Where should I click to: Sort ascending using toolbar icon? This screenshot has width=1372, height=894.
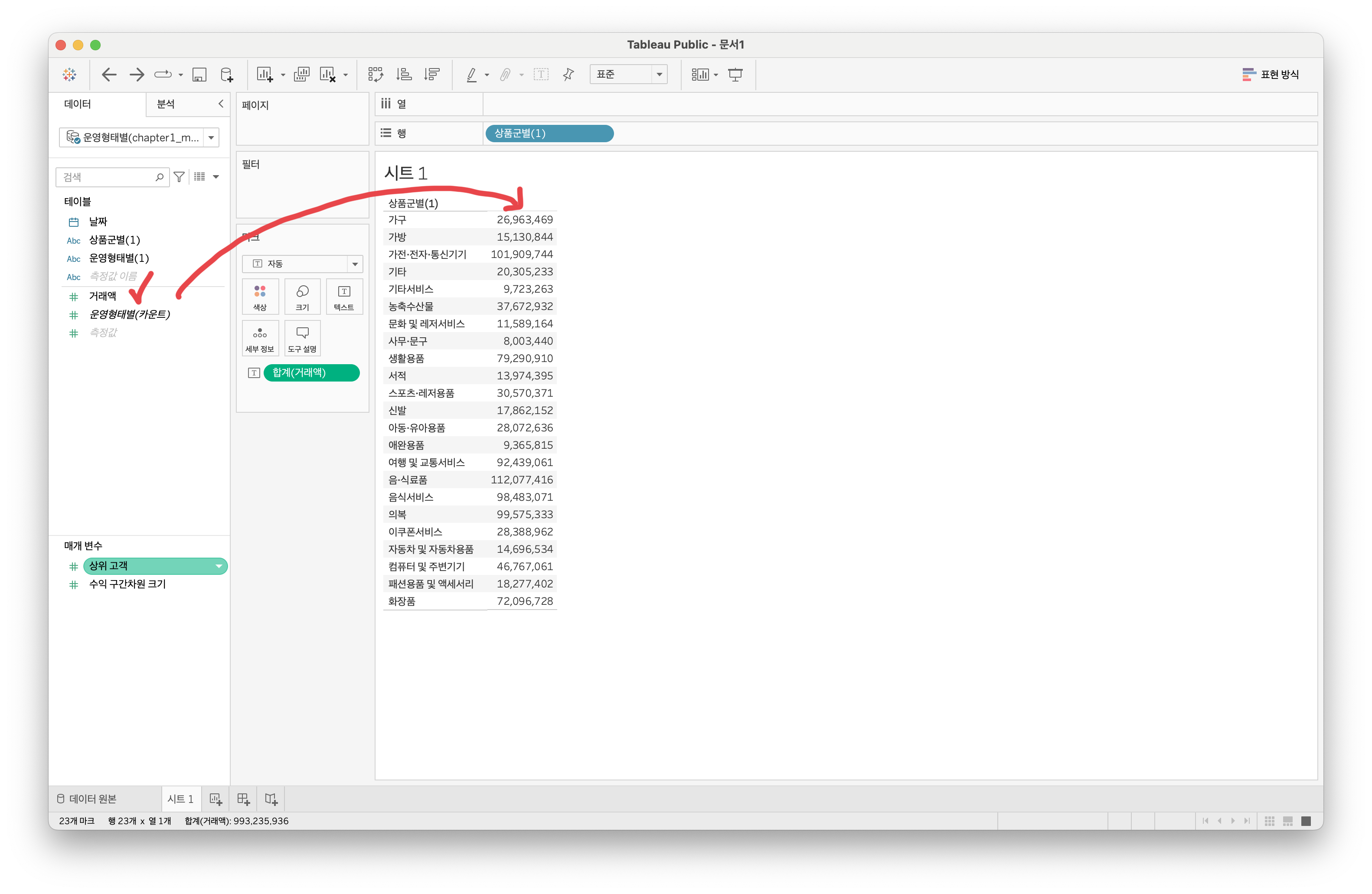404,75
